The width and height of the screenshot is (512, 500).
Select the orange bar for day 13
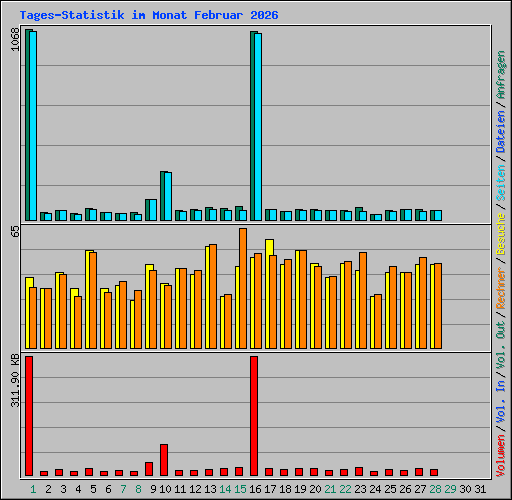pos(213,297)
